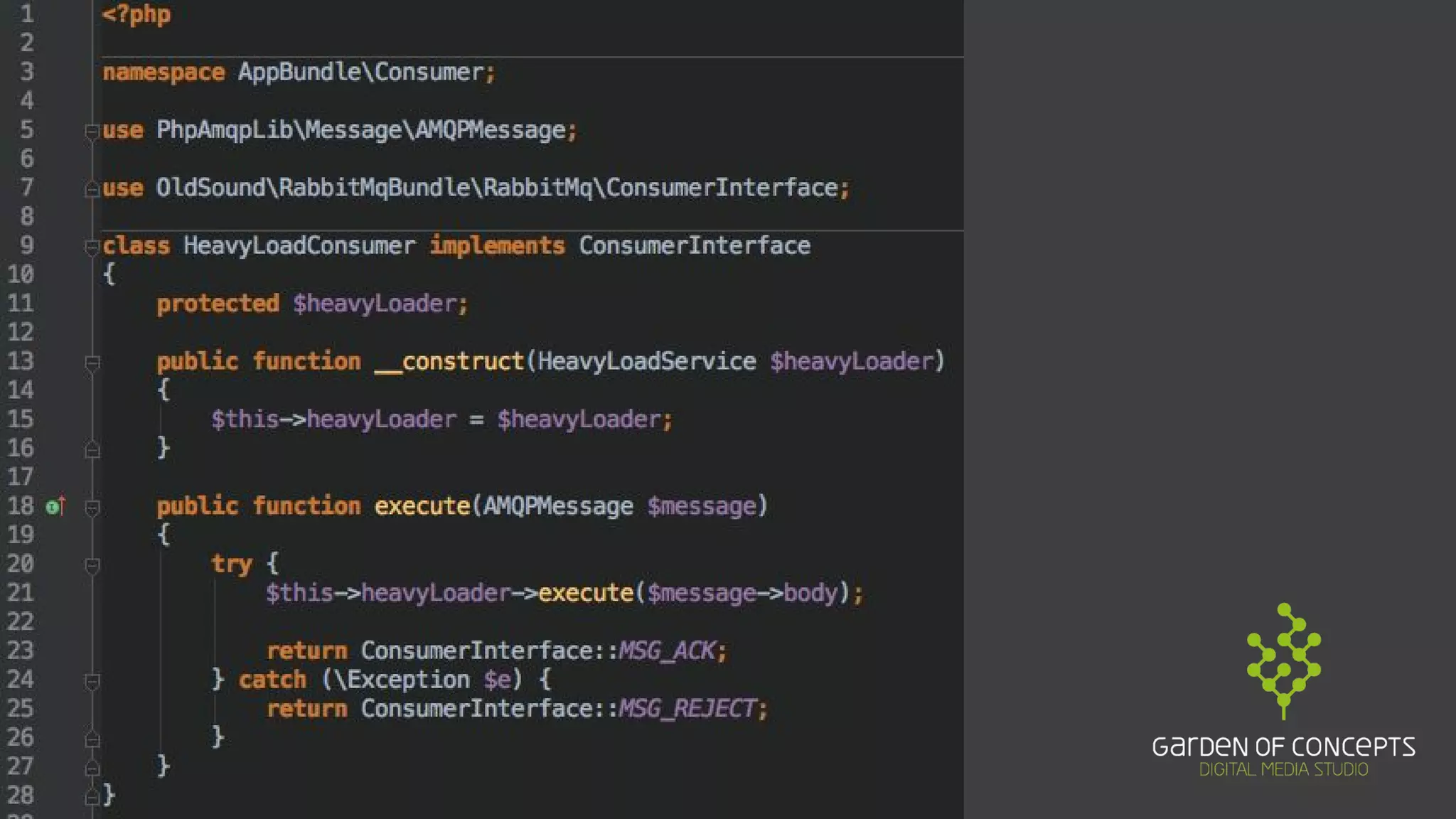Screen dimensions: 1456x819
Task: Click ConsumerInterface after the implements keyword
Action: click(x=695, y=246)
